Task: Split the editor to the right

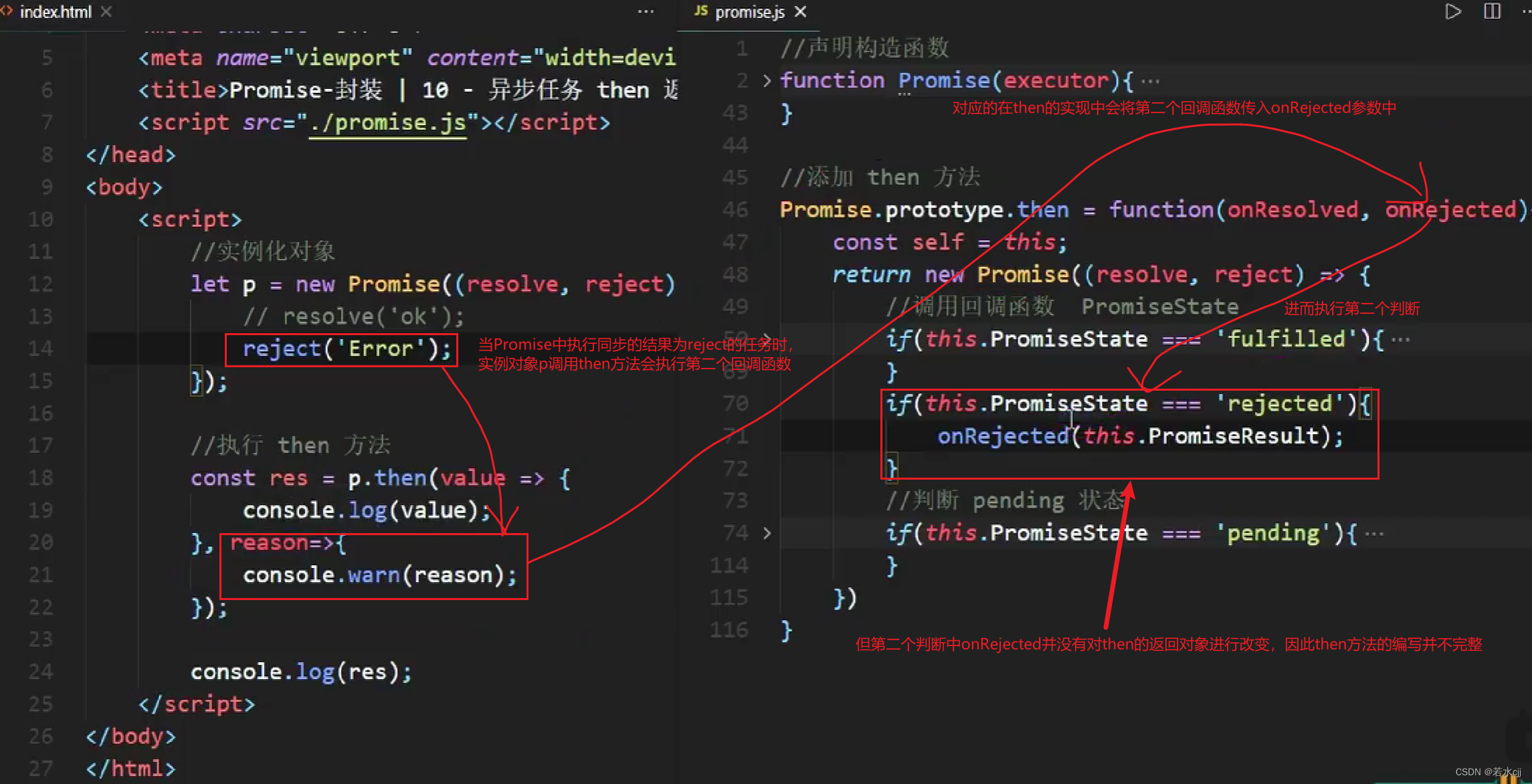Action: pos(1492,11)
